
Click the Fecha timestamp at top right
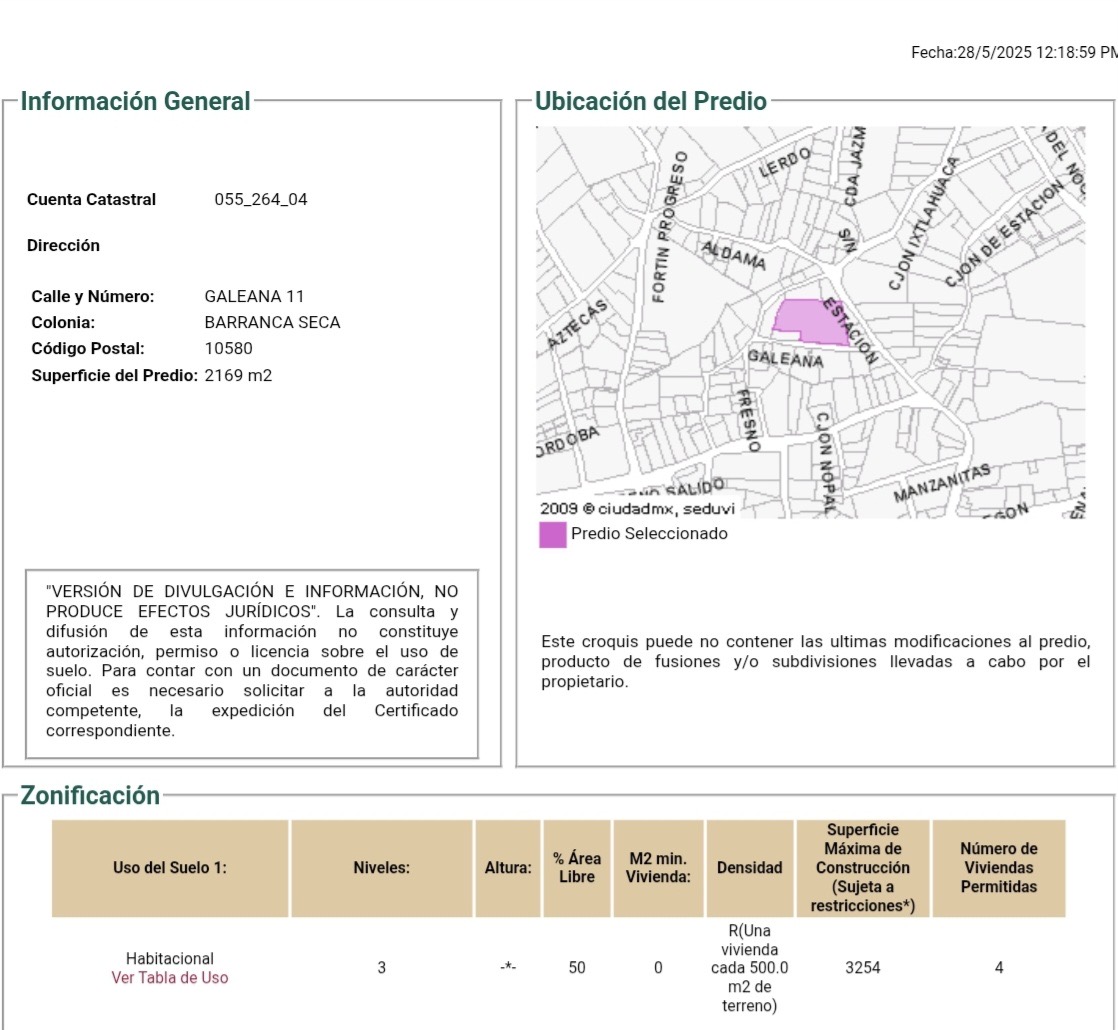(x=1013, y=53)
